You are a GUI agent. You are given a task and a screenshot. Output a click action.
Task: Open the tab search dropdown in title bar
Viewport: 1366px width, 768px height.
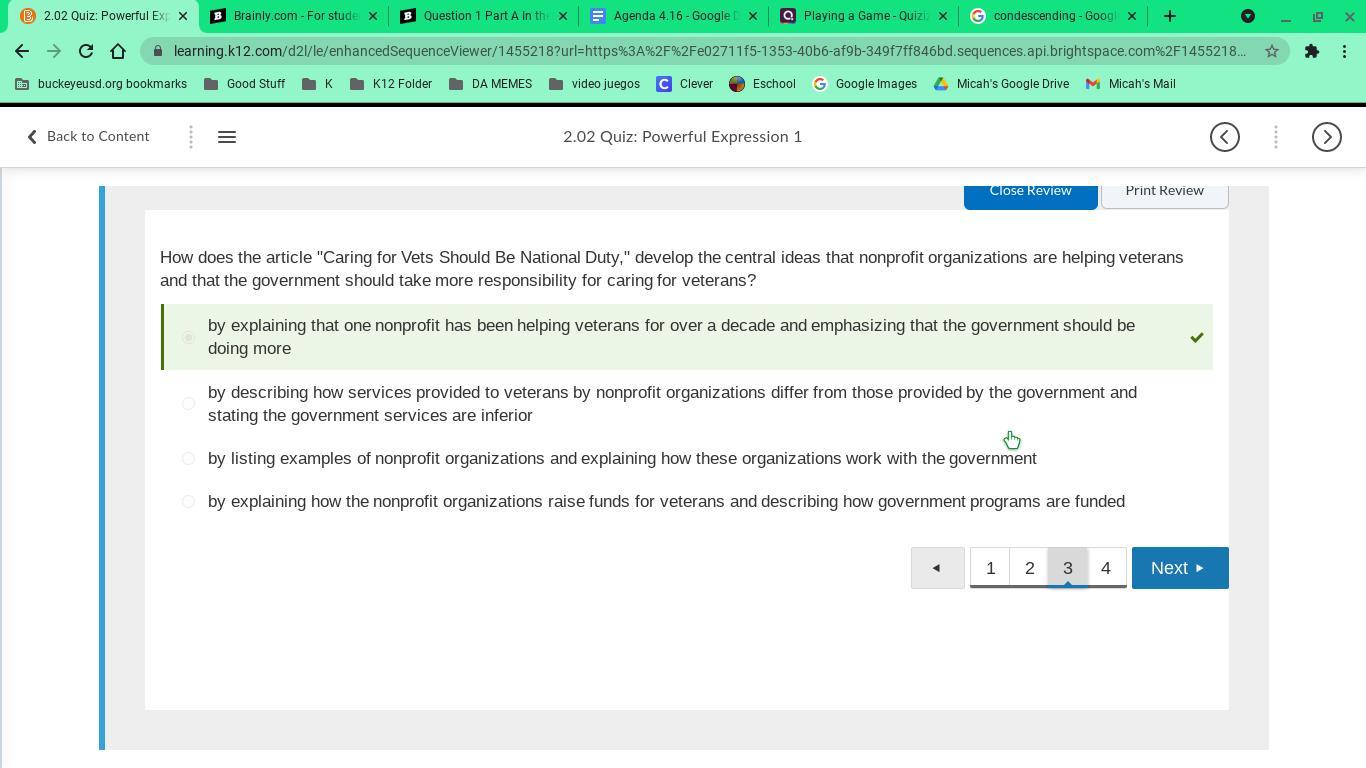[1248, 16]
